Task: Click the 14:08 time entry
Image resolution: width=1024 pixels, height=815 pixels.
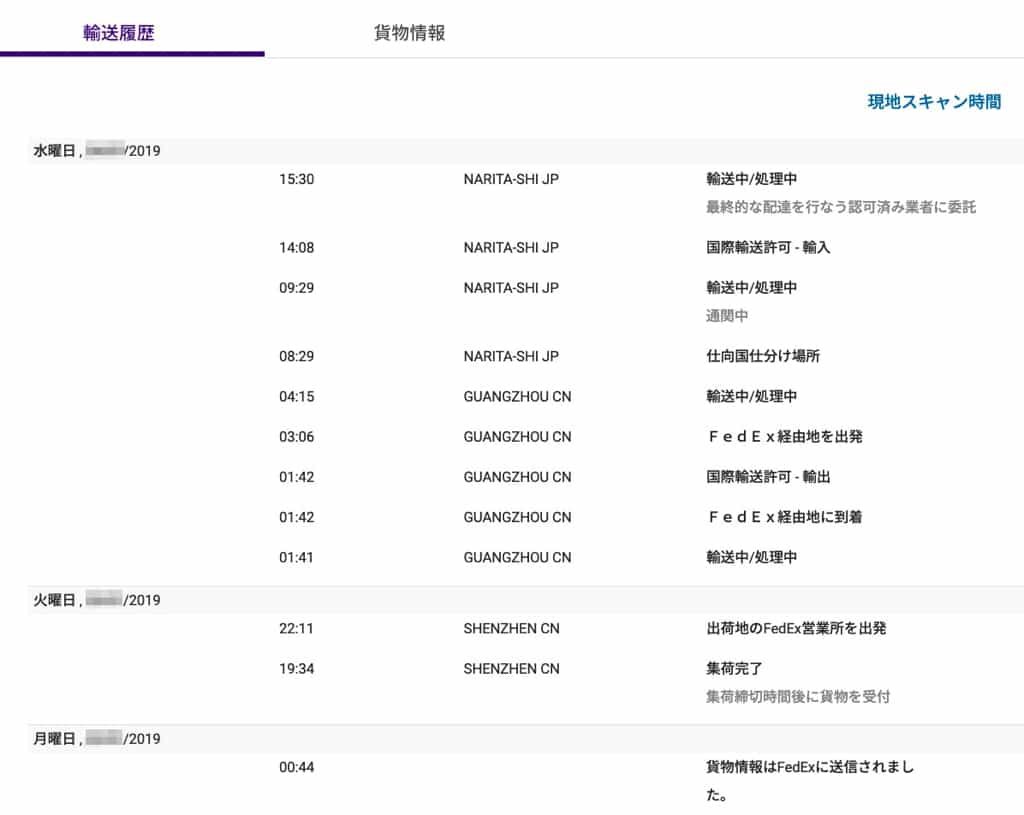Action: click(296, 248)
